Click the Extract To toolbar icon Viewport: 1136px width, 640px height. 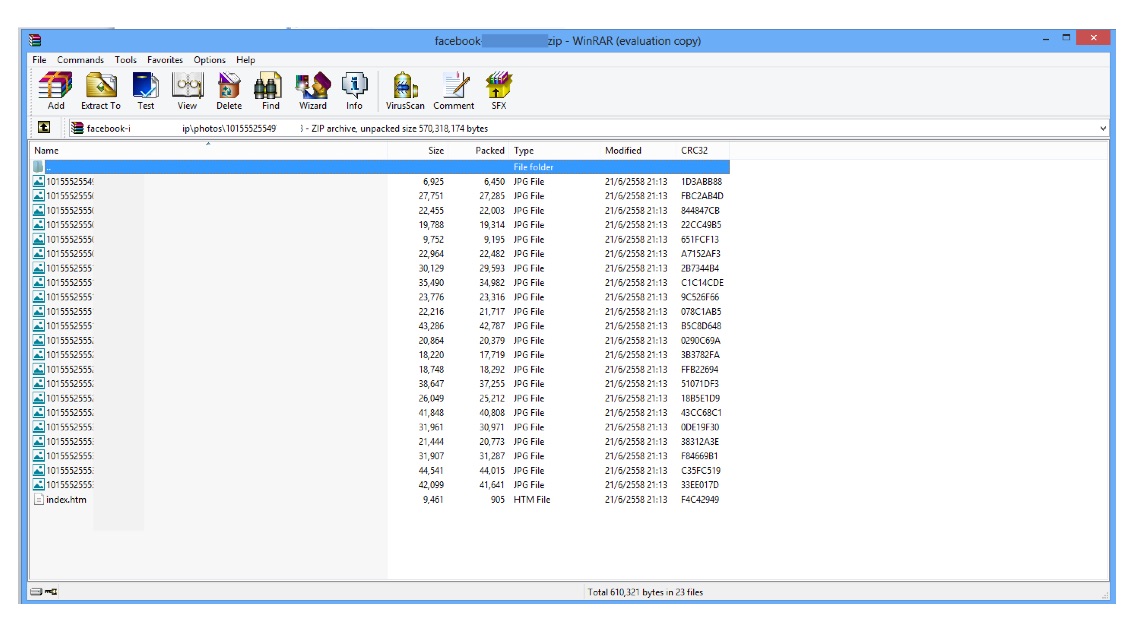[101, 91]
